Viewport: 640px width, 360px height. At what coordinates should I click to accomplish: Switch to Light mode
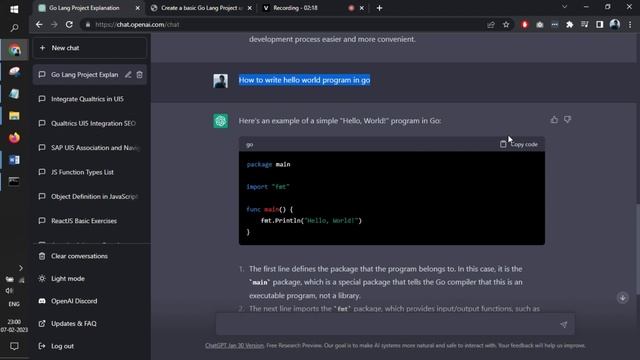point(89,279)
